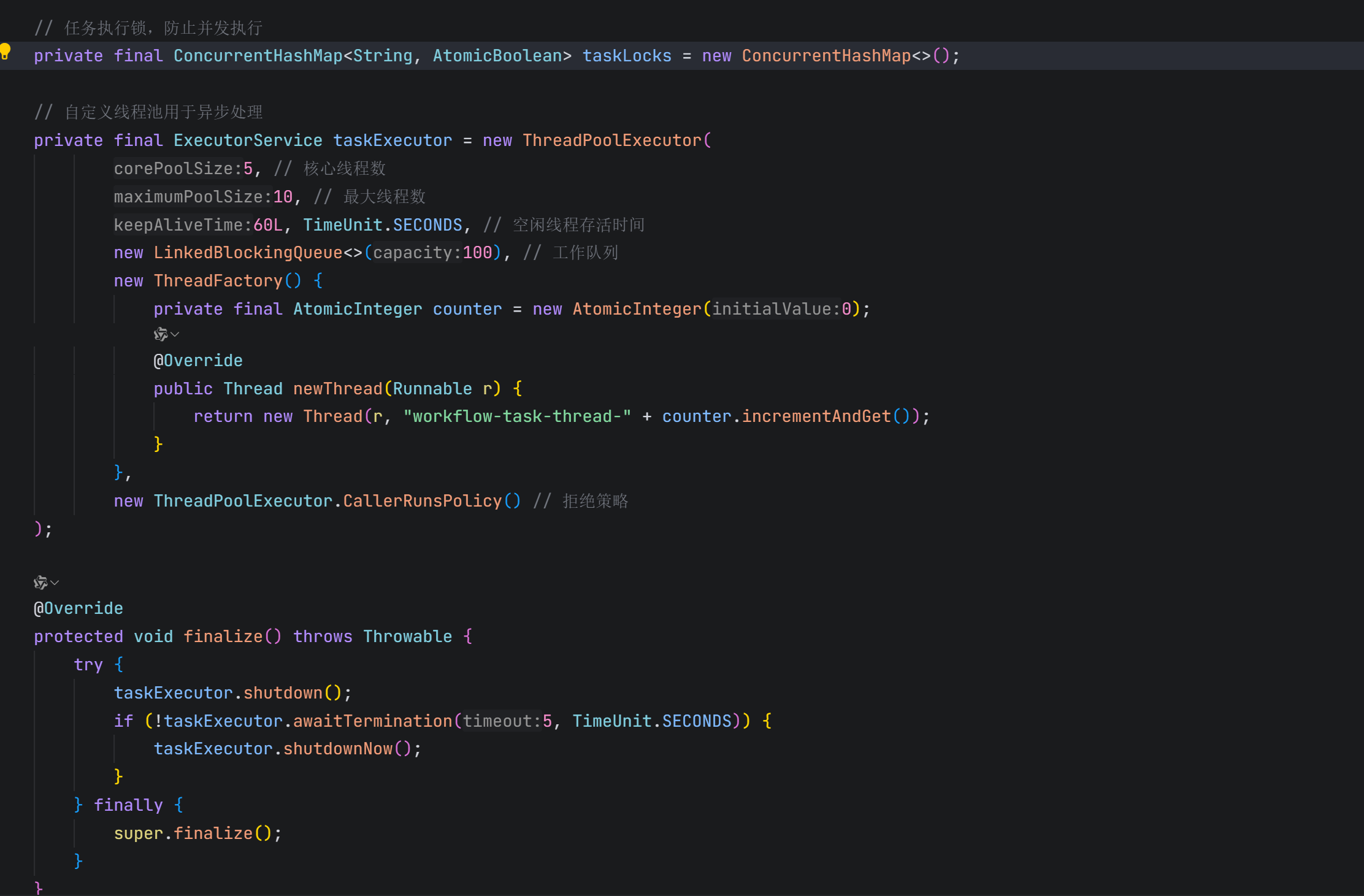Click the taskExecutor field declaration name

click(x=393, y=140)
